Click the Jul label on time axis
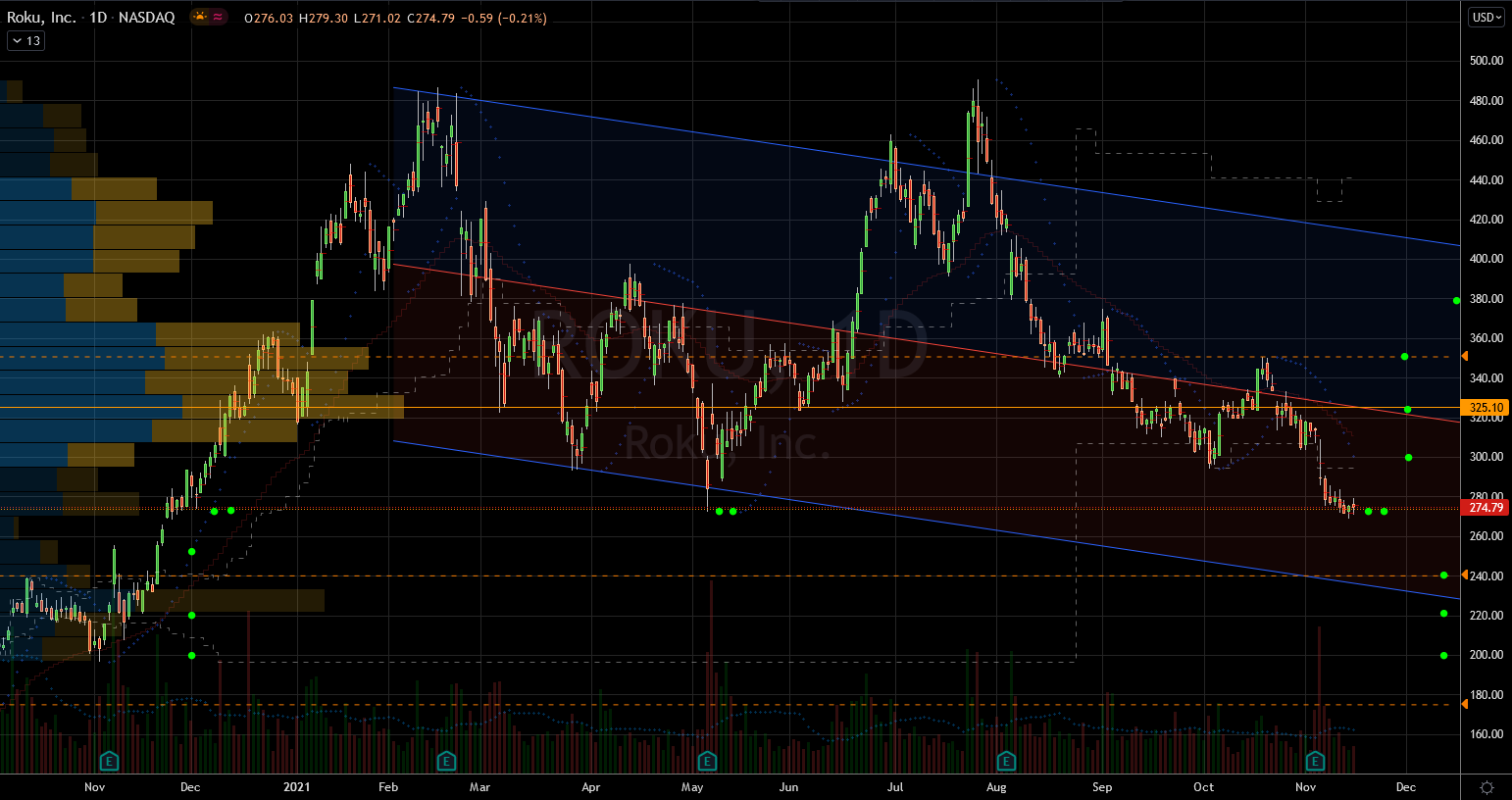The width and height of the screenshot is (1512, 800). click(x=894, y=787)
